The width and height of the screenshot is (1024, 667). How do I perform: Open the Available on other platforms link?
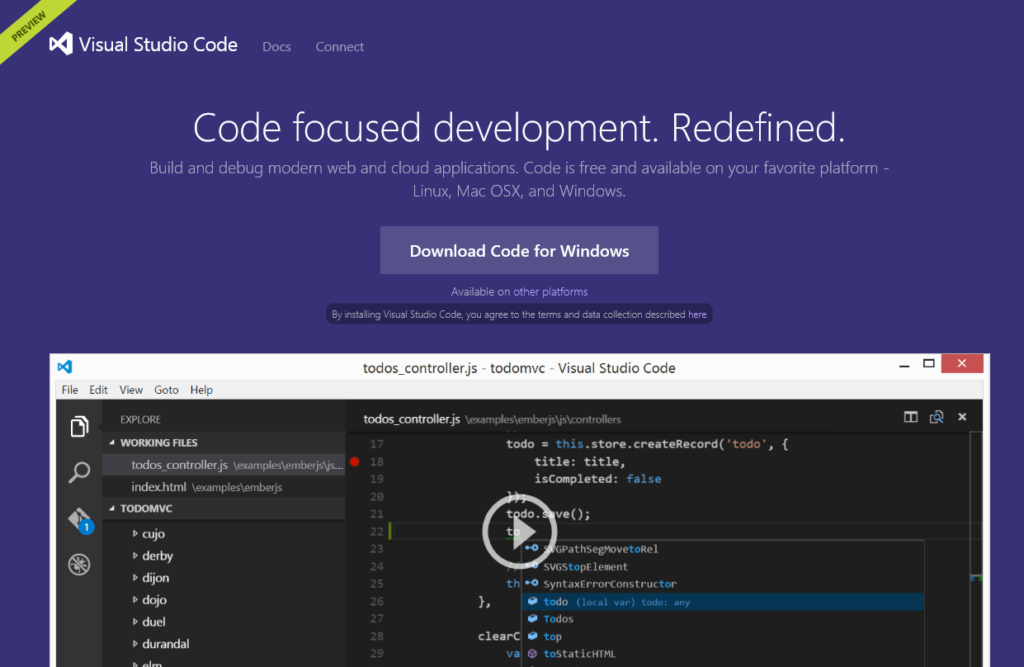[x=519, y=291]
